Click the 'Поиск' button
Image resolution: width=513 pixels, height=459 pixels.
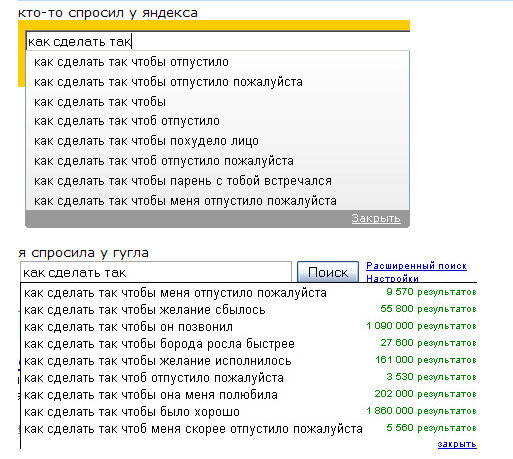pyautogui.click(x=328, y=272)
